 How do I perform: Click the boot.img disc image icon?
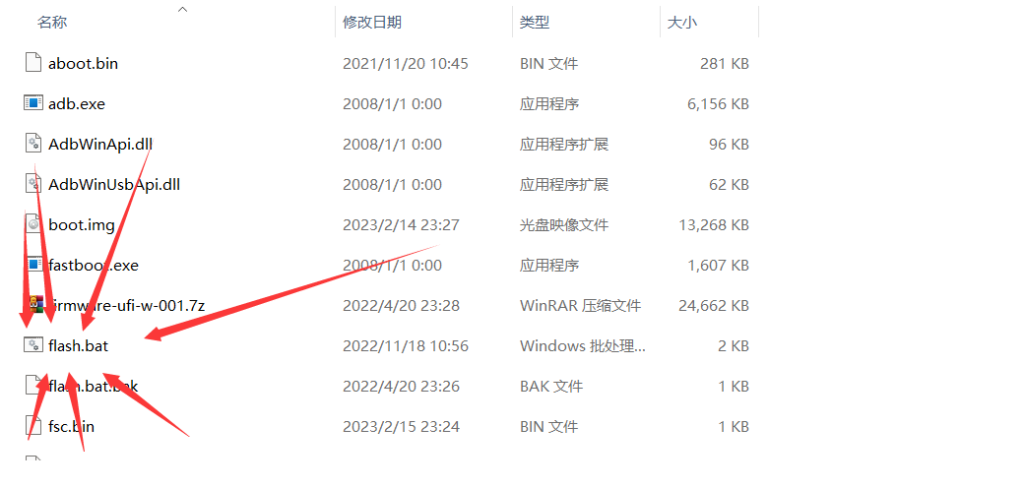[x=33, y=224]
